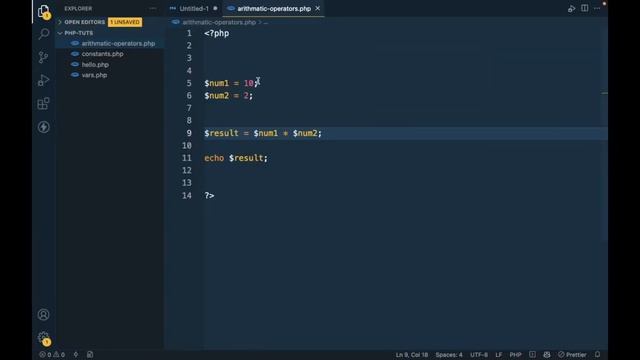Switch to the Untitled-1 tab
This screenshot has width=640, height=360.
pos(194,9)
